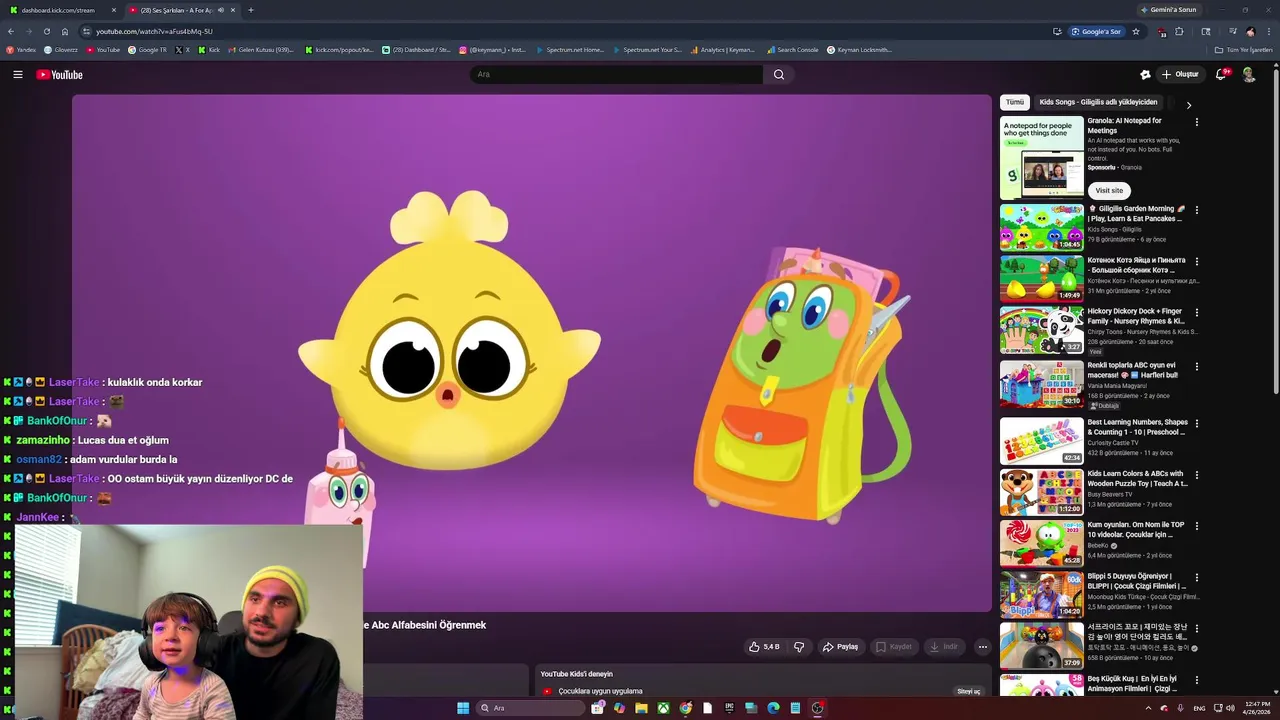Reload the page
1280x720 pixels.
pyautogui.click(x=46, y=31)
